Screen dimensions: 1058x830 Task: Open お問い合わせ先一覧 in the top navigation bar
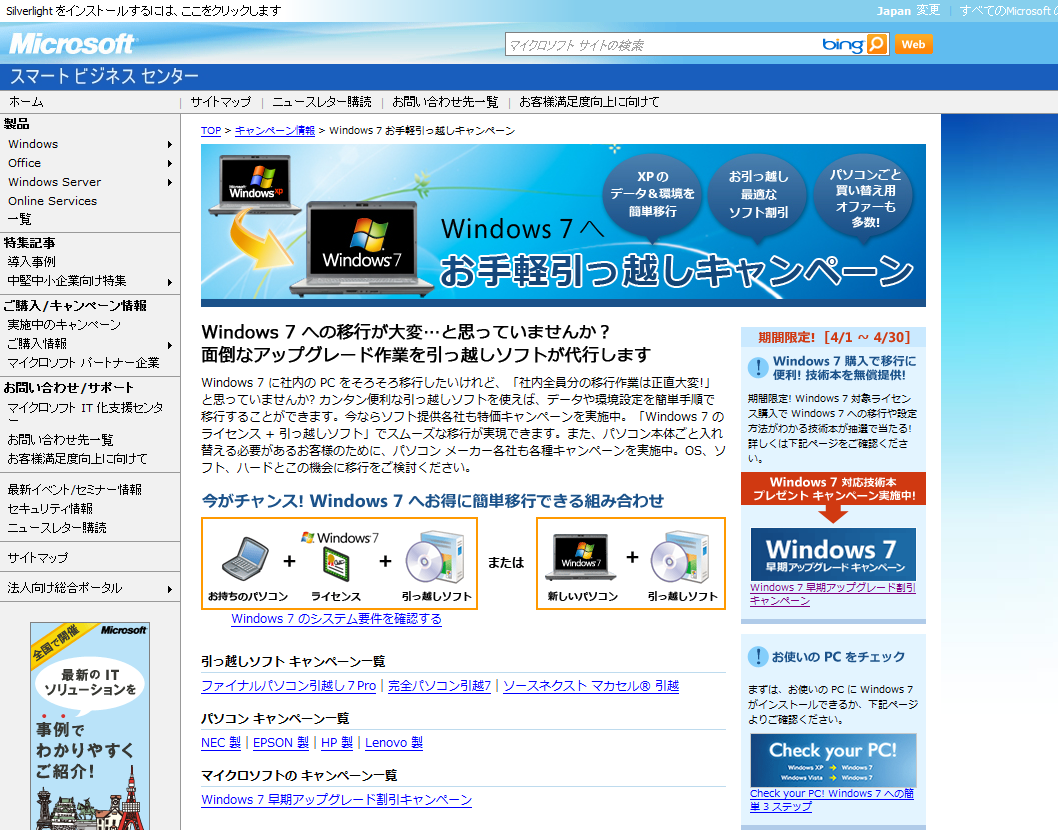445,102
